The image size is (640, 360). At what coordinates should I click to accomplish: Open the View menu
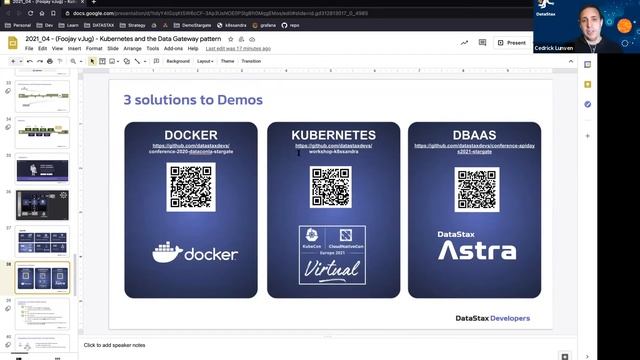[57, 49]
